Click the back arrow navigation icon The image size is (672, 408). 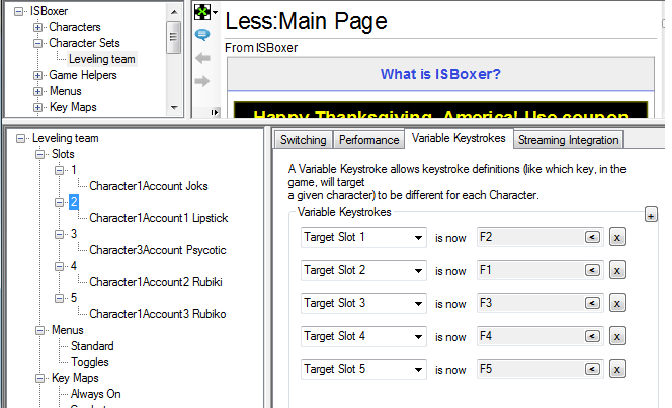(x=202, y=58)
